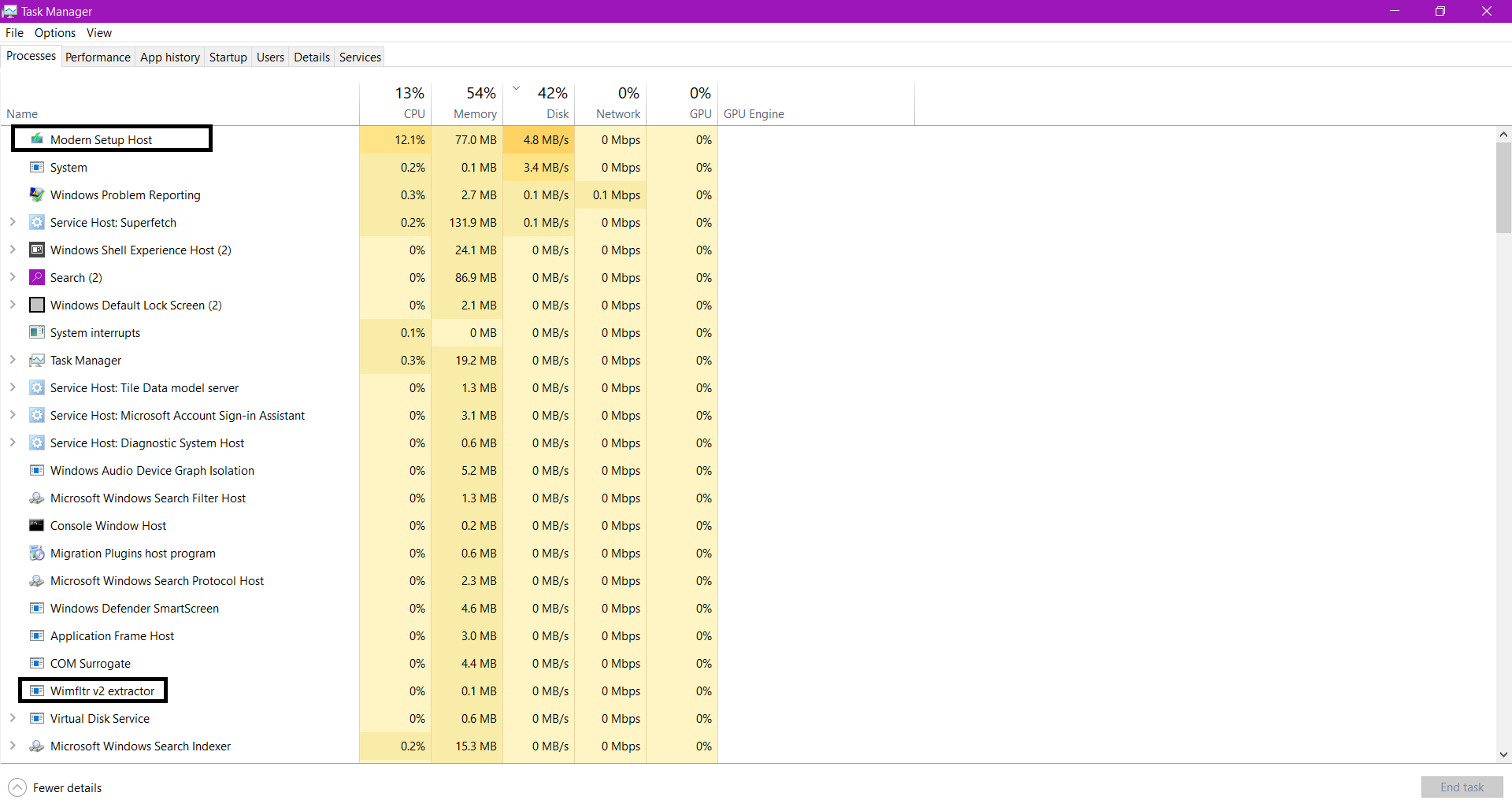Click the Task Manager title bar icon

(9, 11)
